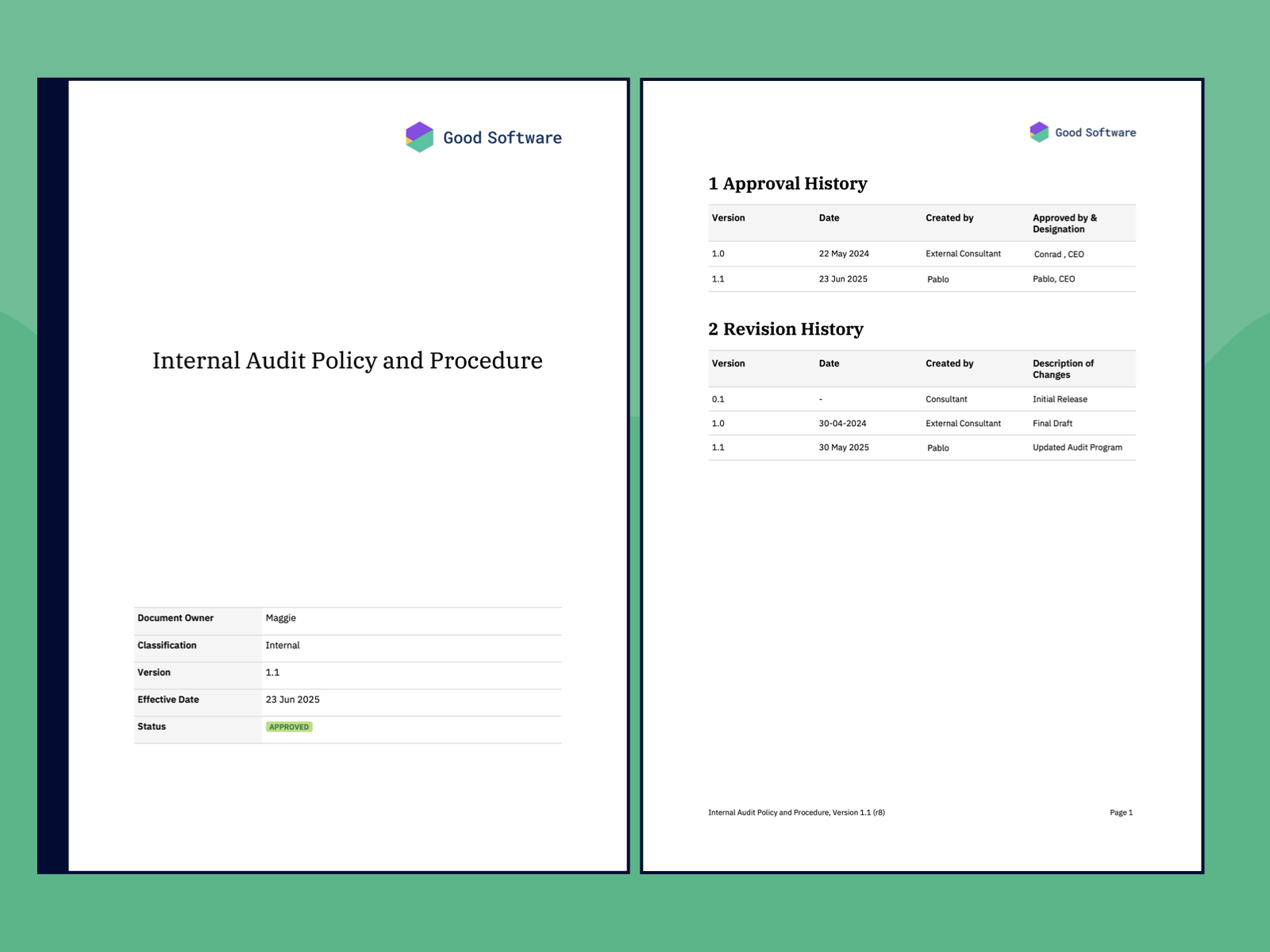This screenshot has width=1270, height=952.
Task: Click the '1 Approval History' heading
Action: pyautogui.click(x=787, y=183)
